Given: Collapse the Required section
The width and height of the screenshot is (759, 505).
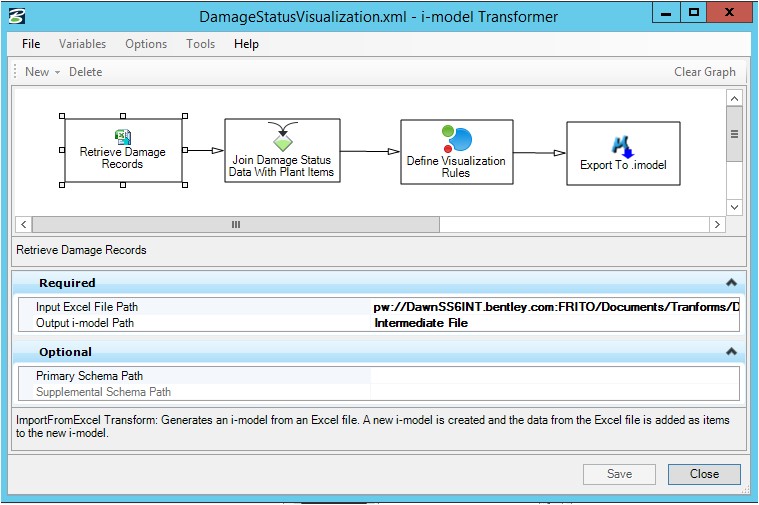Looking at the screenshot, I should pos(731,283).
